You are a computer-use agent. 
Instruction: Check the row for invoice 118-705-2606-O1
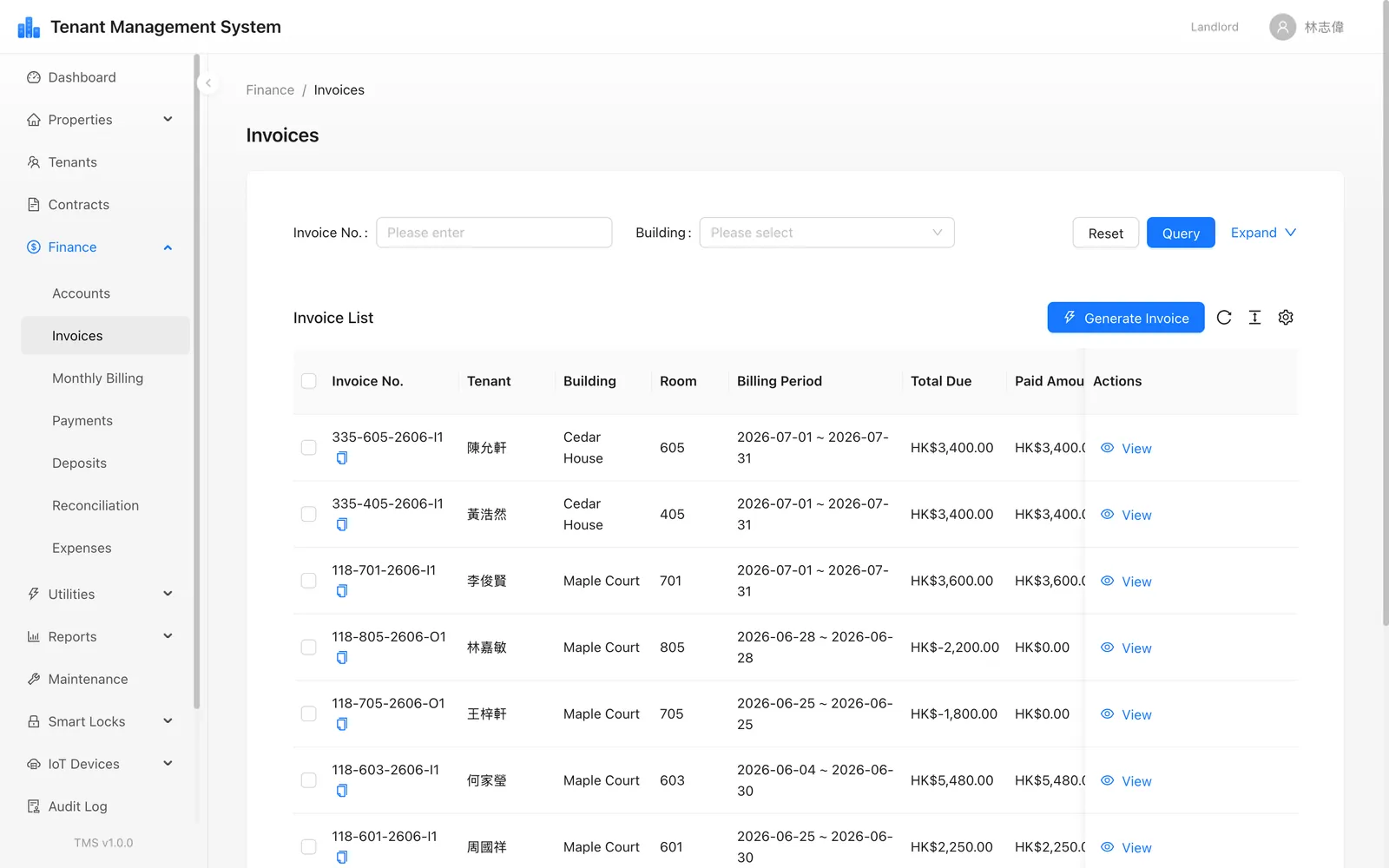[308, 713]
